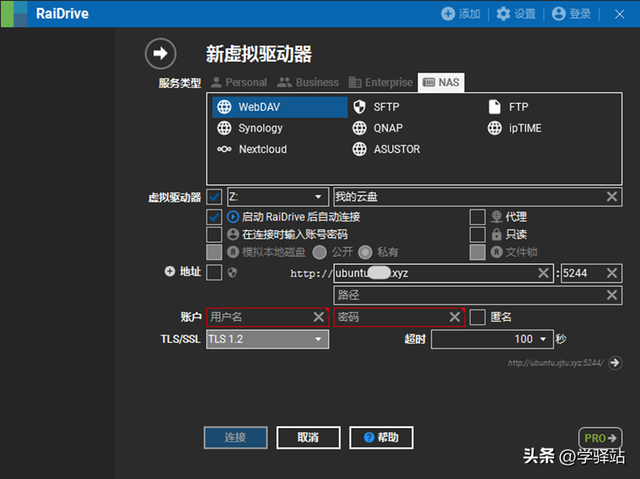This screenshot has width=640, height=479.
Task: Enable 在连接时输入账号密码 checkbox
Action: point(214,235)
